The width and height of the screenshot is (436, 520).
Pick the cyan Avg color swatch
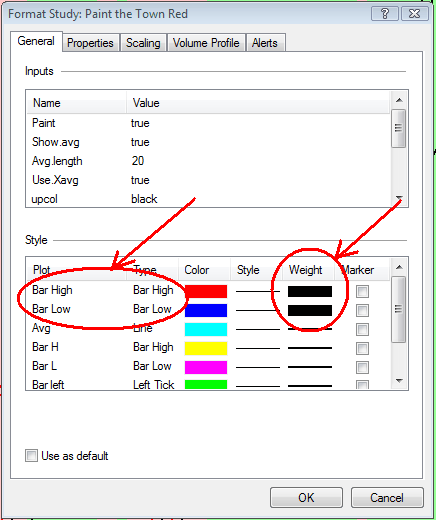coord(206,329)
